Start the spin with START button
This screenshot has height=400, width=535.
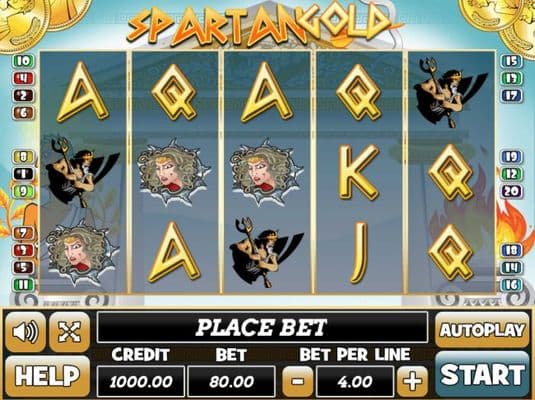(482, 375)
